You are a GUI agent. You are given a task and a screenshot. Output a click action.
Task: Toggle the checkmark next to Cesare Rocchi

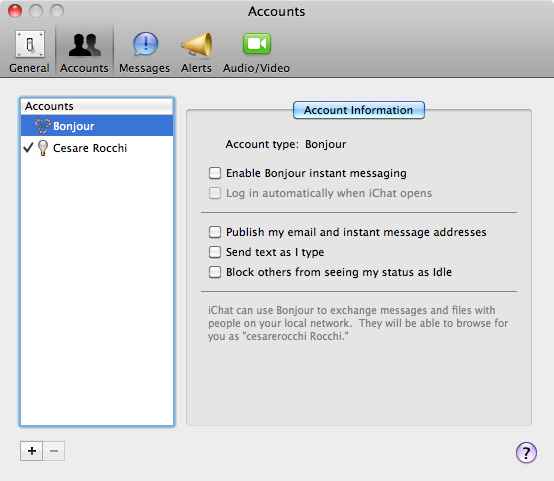coord(28,147)
